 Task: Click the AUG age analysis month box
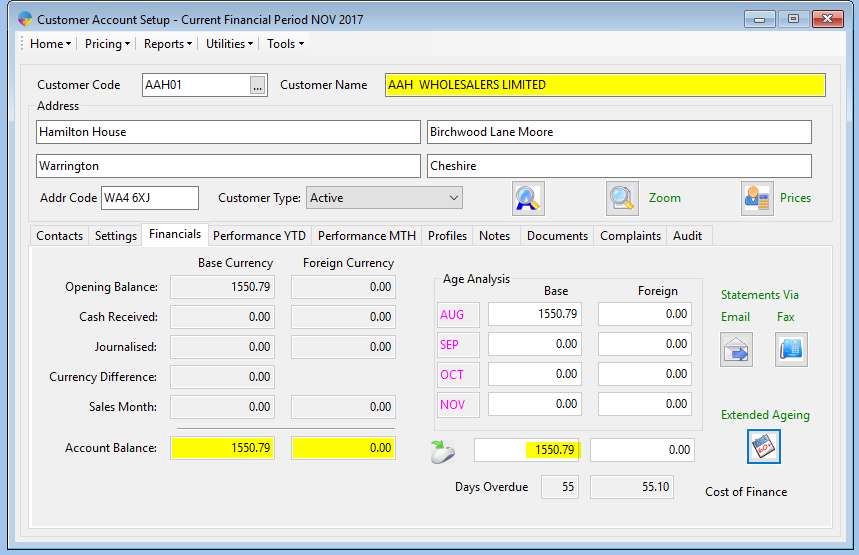pyautogui.click(x=458, y=314)
